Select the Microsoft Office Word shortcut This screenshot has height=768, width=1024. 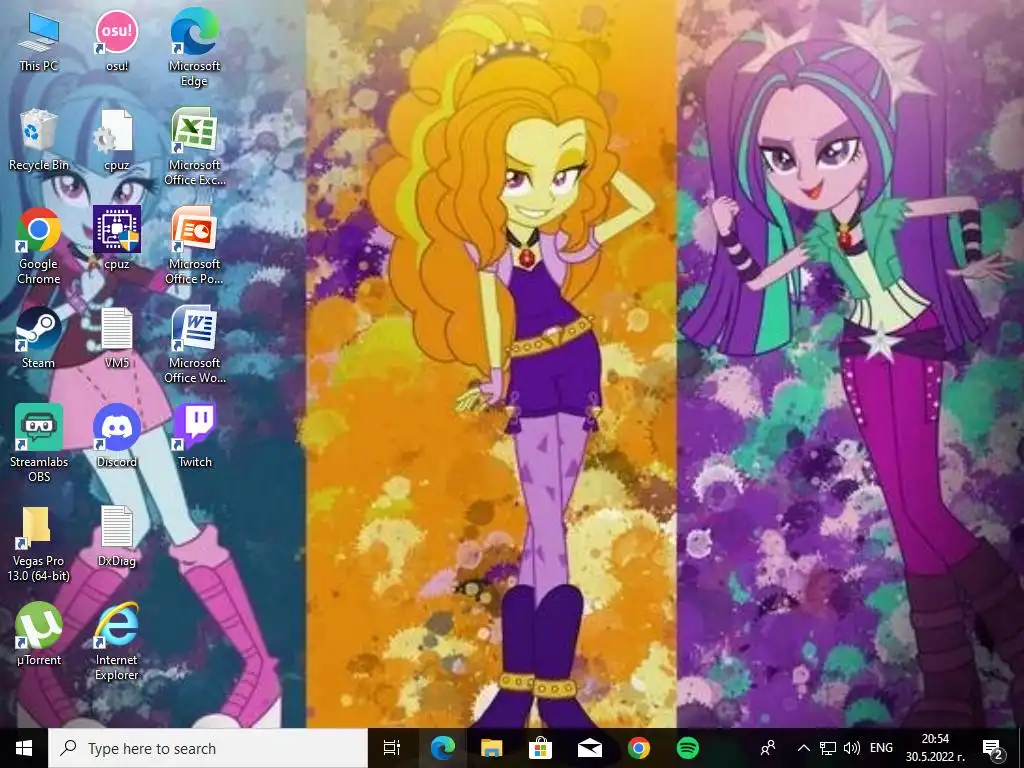pos(195,345)
